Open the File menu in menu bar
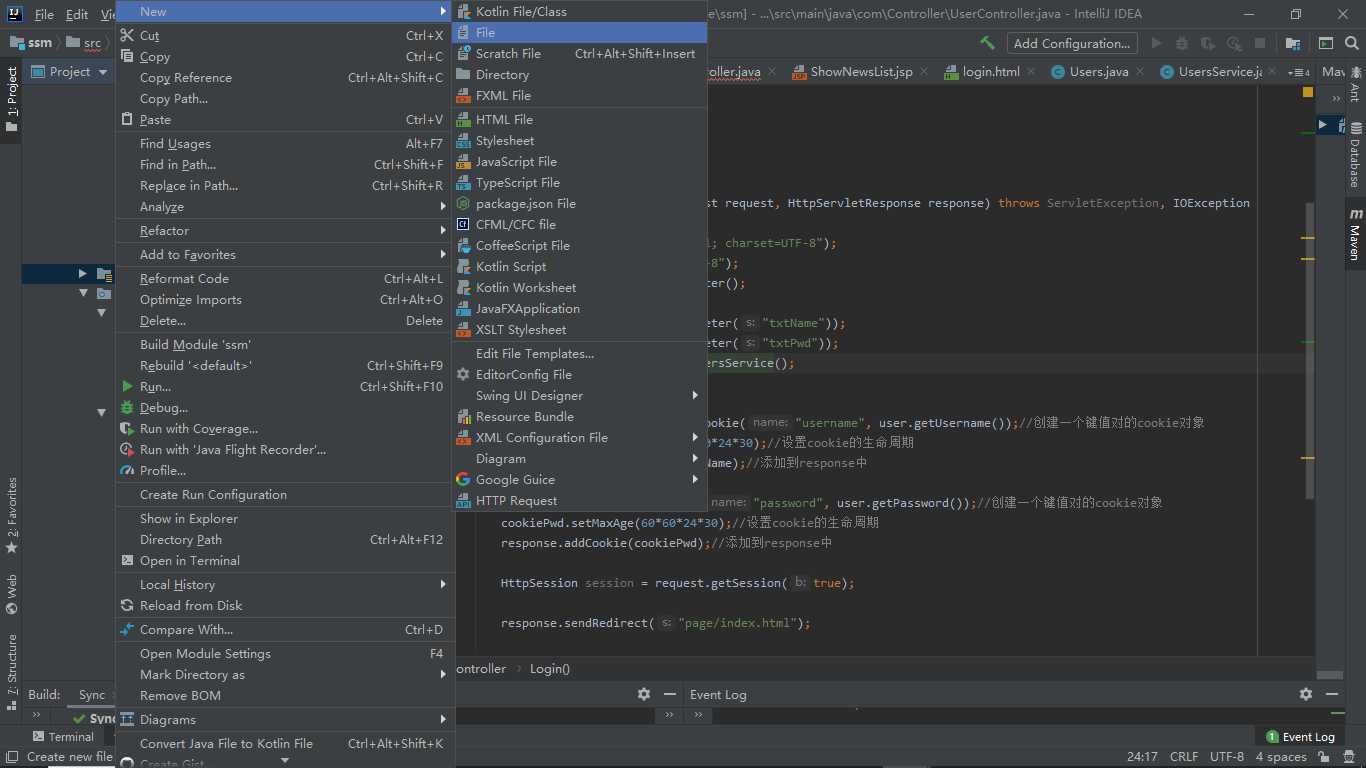Viewport: 1366px width, 768px height. pos(44,14)
